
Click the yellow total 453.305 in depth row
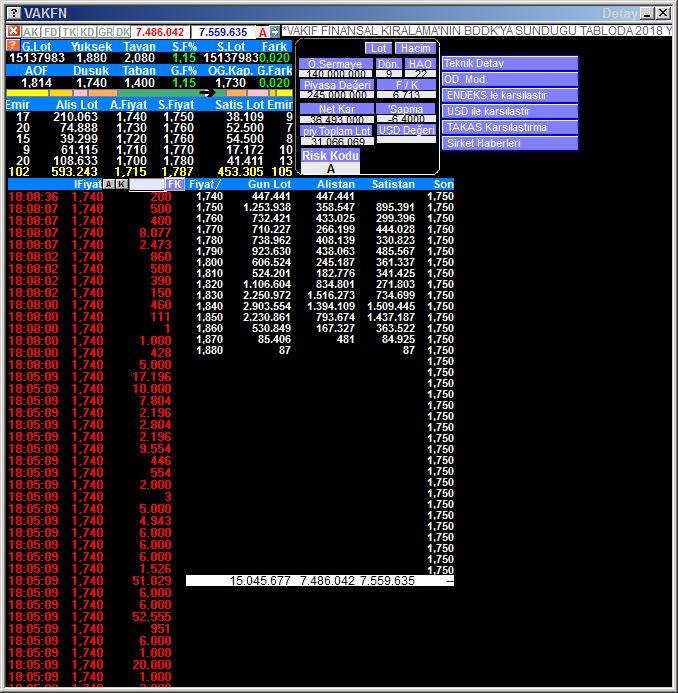[240, 172]
